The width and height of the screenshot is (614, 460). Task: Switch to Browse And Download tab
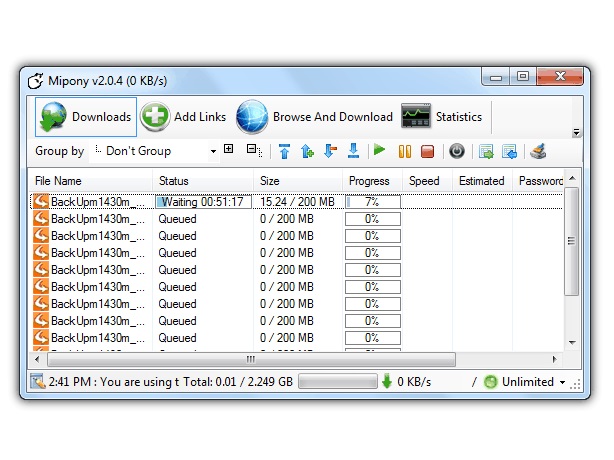(314, 117)
